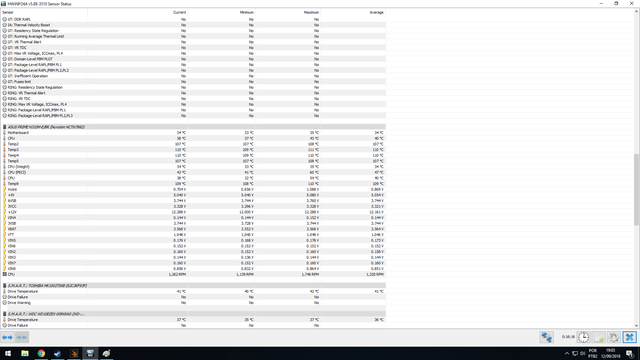This screenshot has height=360, width=640.
Task: Click the blue X close sensors button
Action: [629, 337]
